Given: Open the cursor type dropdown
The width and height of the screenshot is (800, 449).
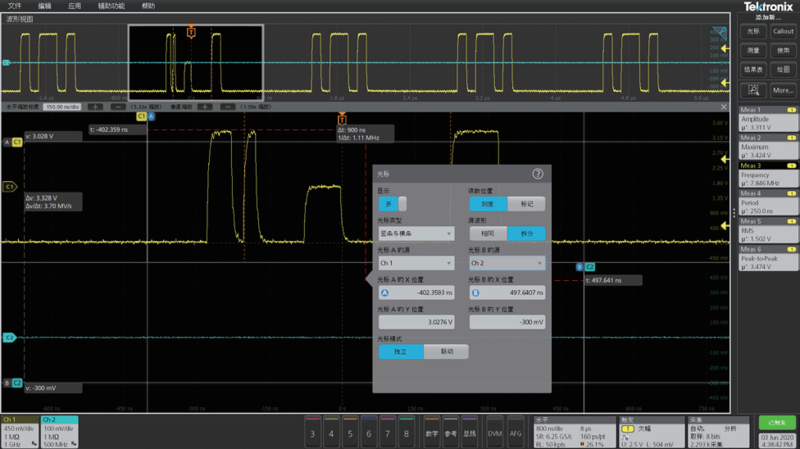Looking at the screenshot, I should (x=414, y=233).
